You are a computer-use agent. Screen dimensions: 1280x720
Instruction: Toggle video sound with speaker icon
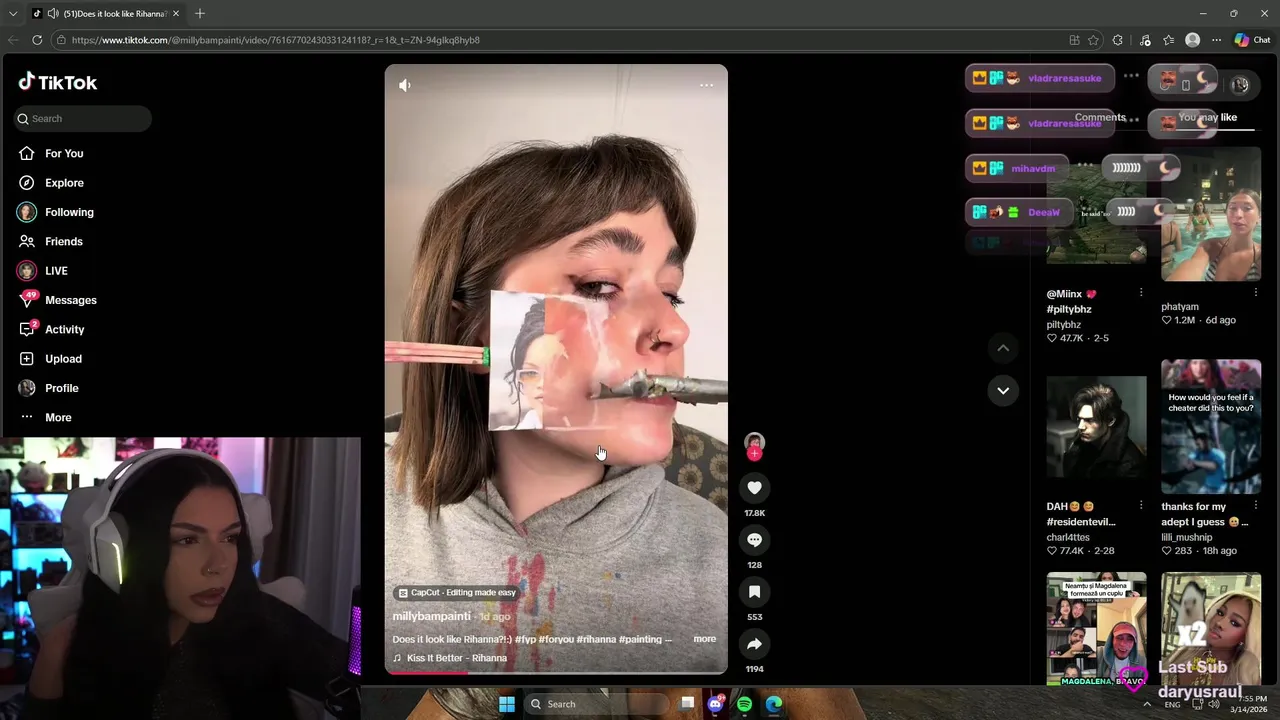[x=404, y=85]
